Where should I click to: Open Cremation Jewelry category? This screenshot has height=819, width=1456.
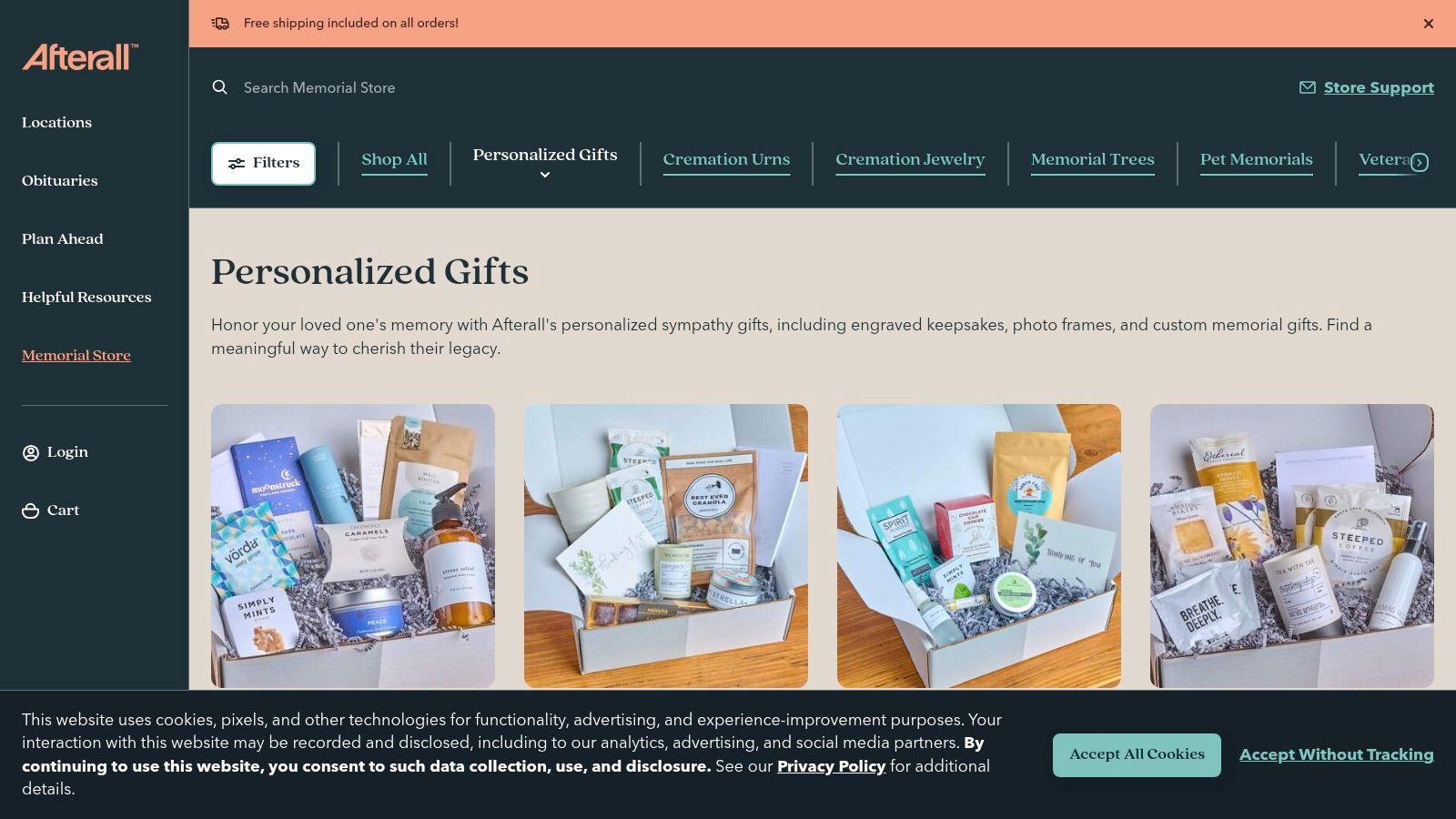(910, 159)
